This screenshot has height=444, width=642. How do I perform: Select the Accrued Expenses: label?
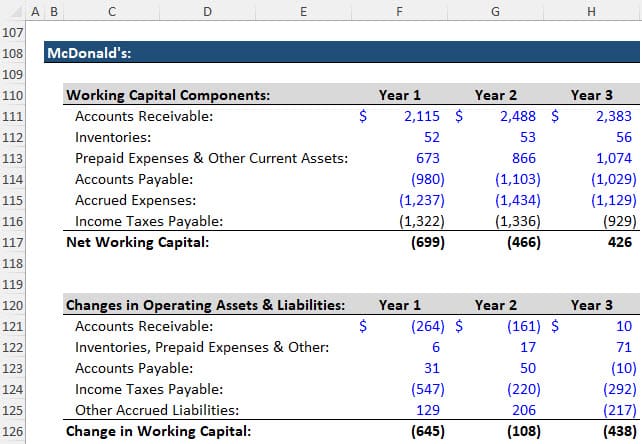(136, 200)
